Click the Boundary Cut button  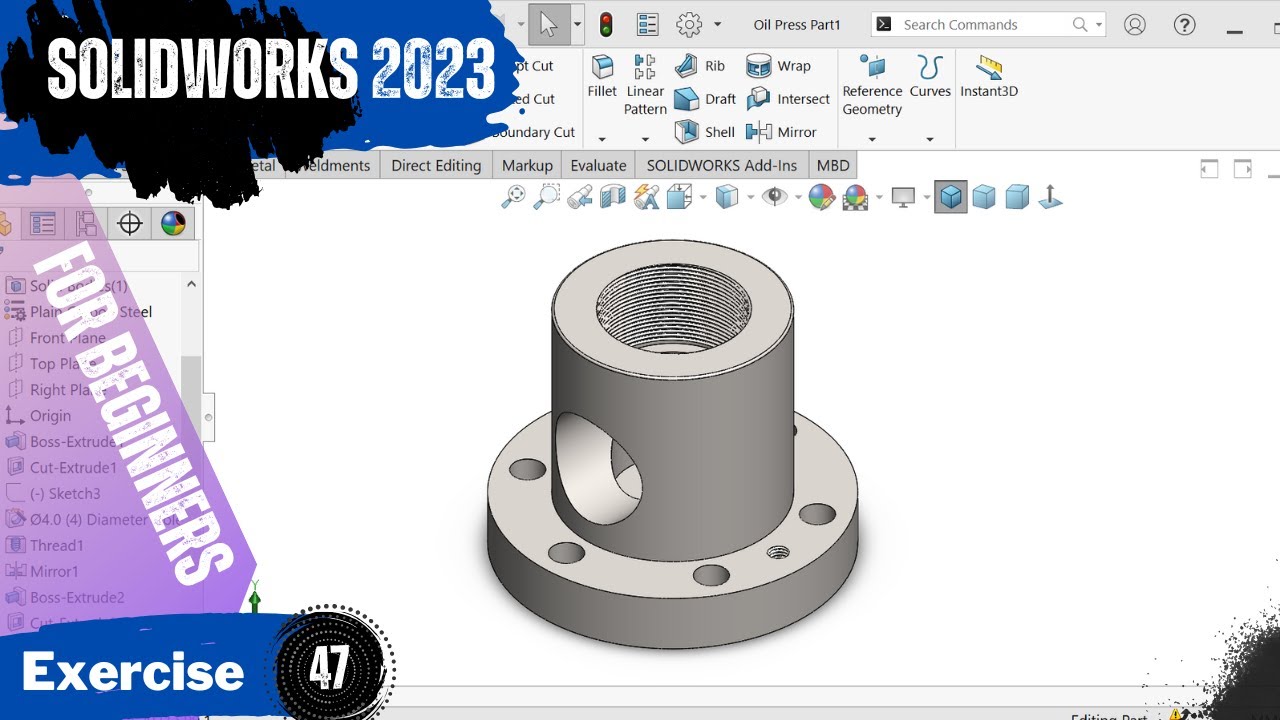click(x=534, y=132)
